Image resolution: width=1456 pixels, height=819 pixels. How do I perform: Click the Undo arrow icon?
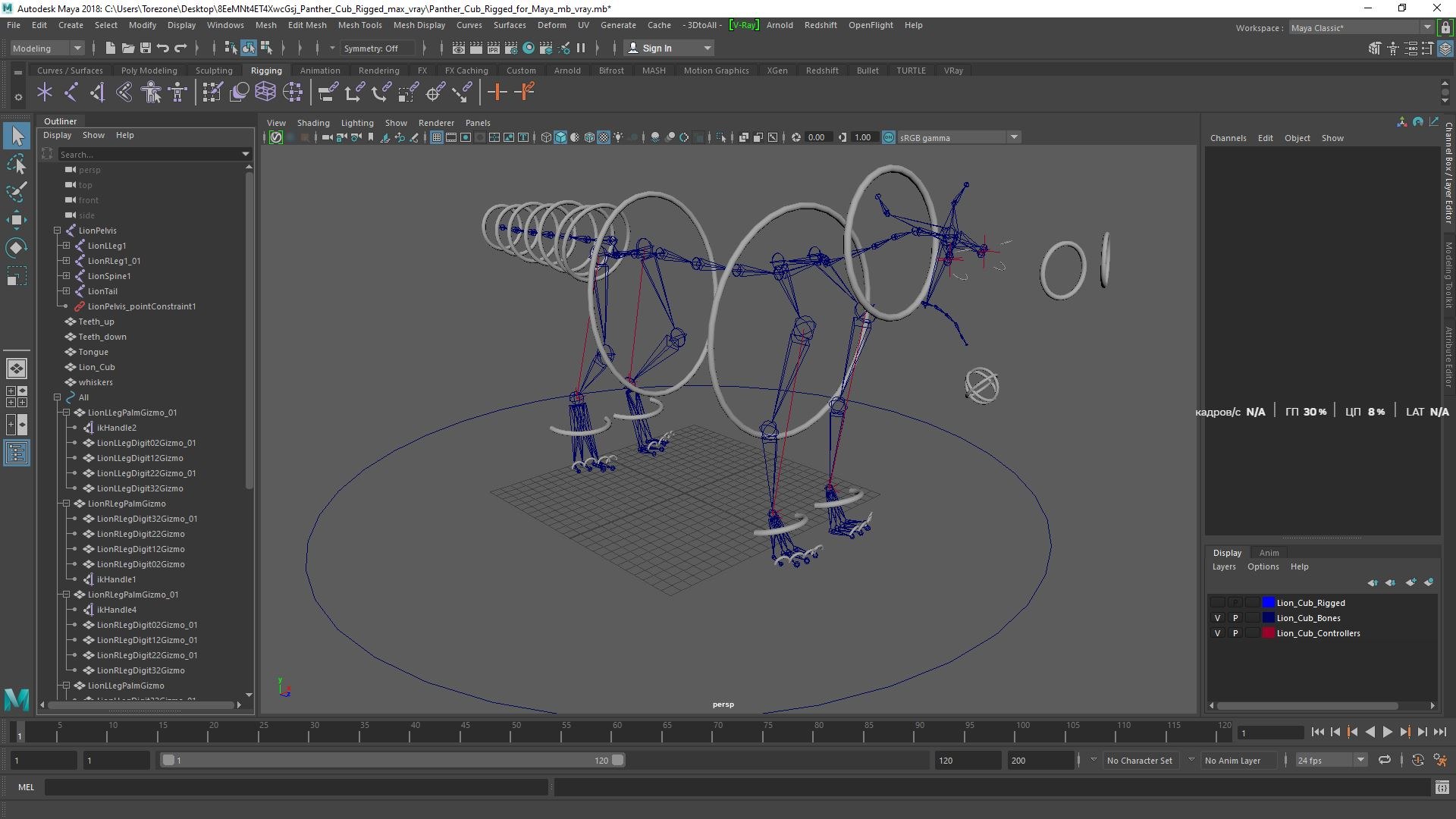pyautogui.click(x=163, y=48)
